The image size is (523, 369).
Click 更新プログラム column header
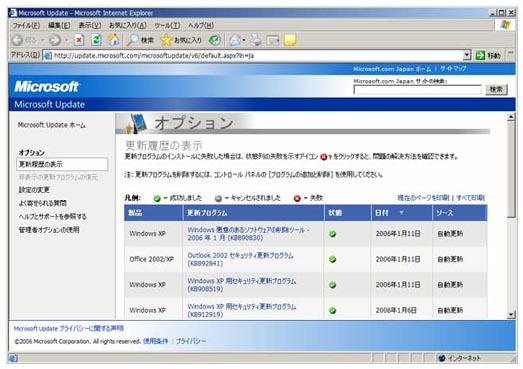tap(253, 213)
